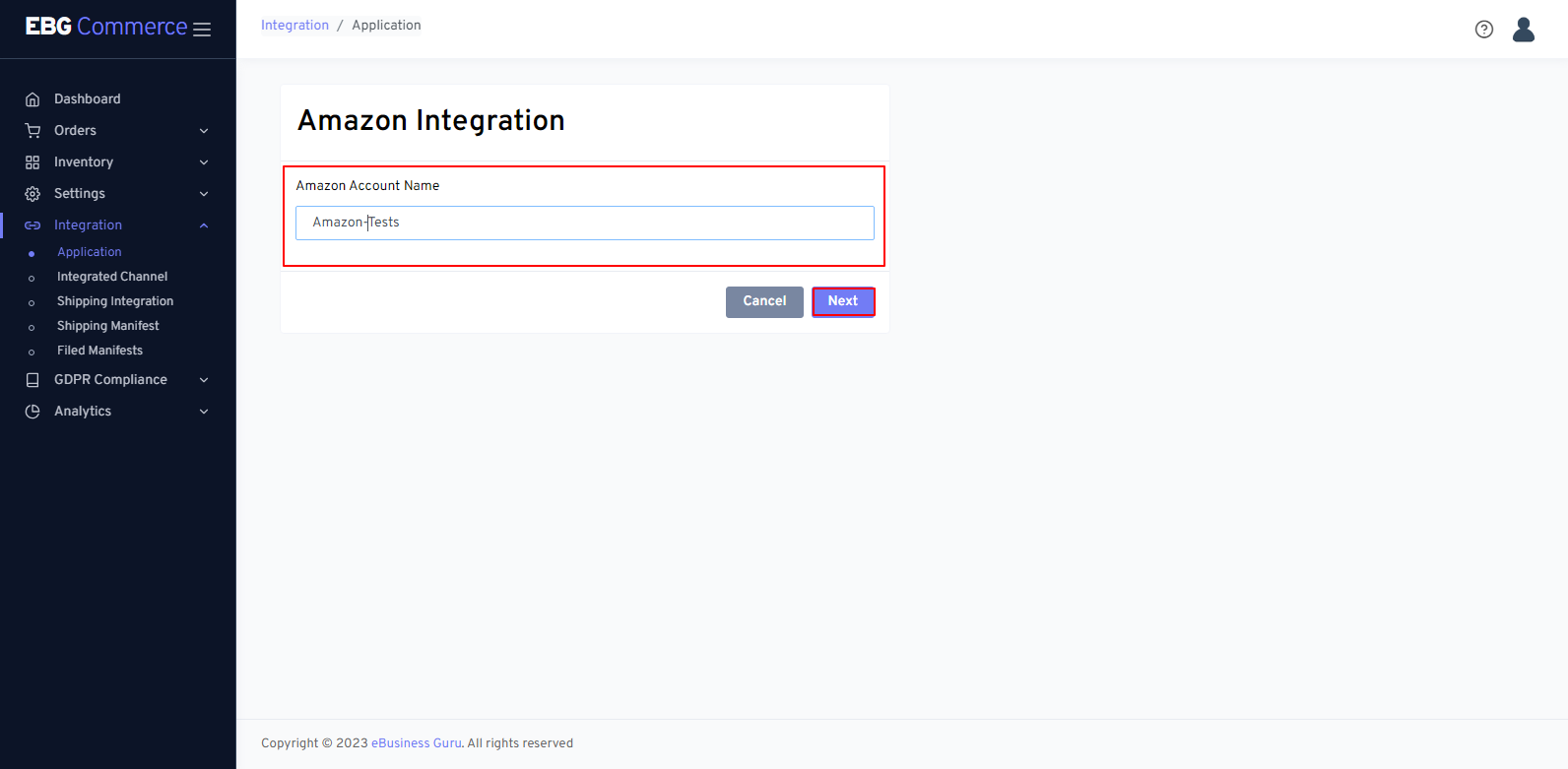Open Integrated Channel submenu item

(112, 277)
